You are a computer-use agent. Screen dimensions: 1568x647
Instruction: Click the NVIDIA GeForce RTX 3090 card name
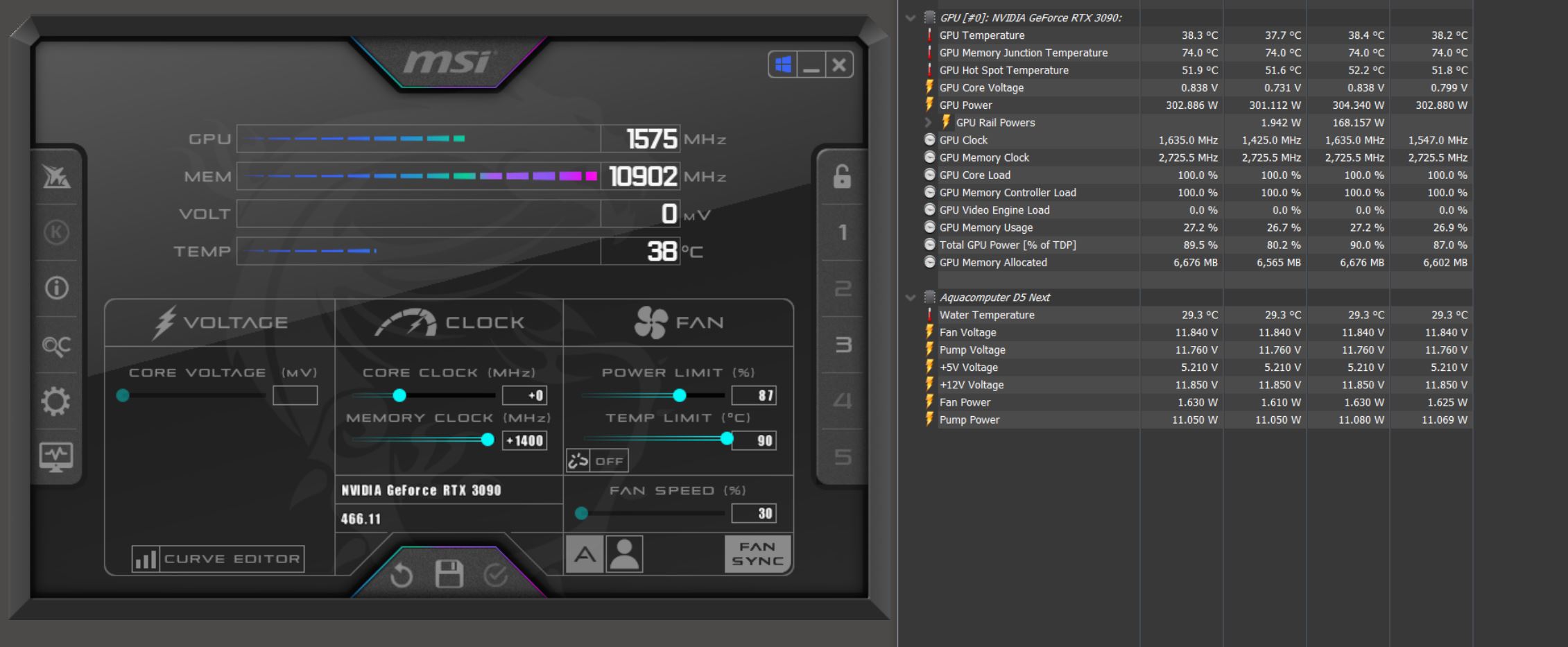[x=421, y=490]
